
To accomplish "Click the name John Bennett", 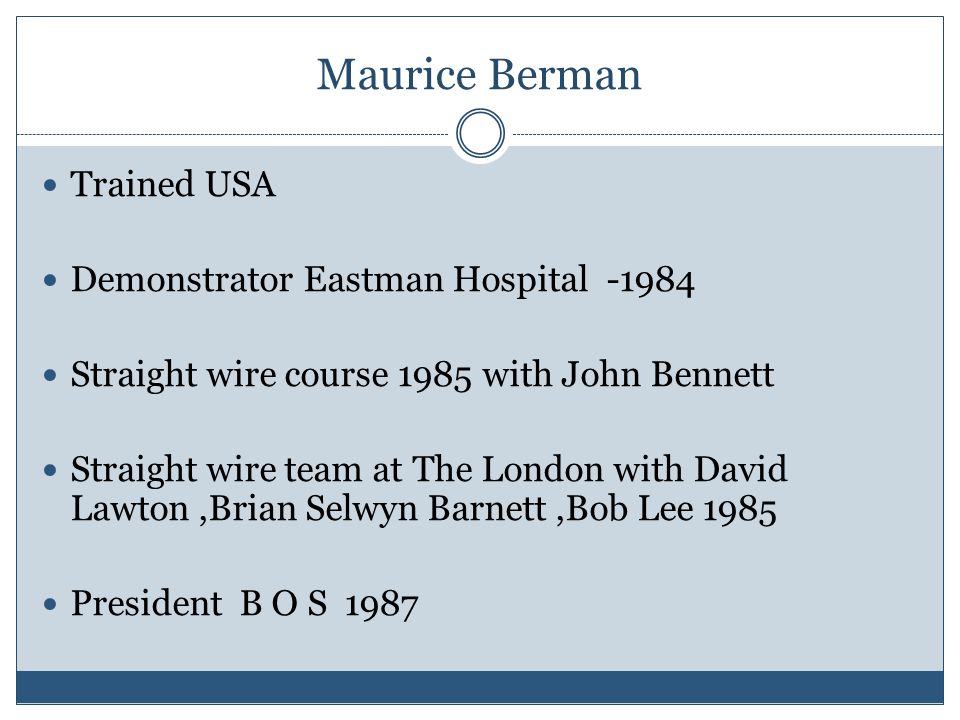I will coord(668,374).
